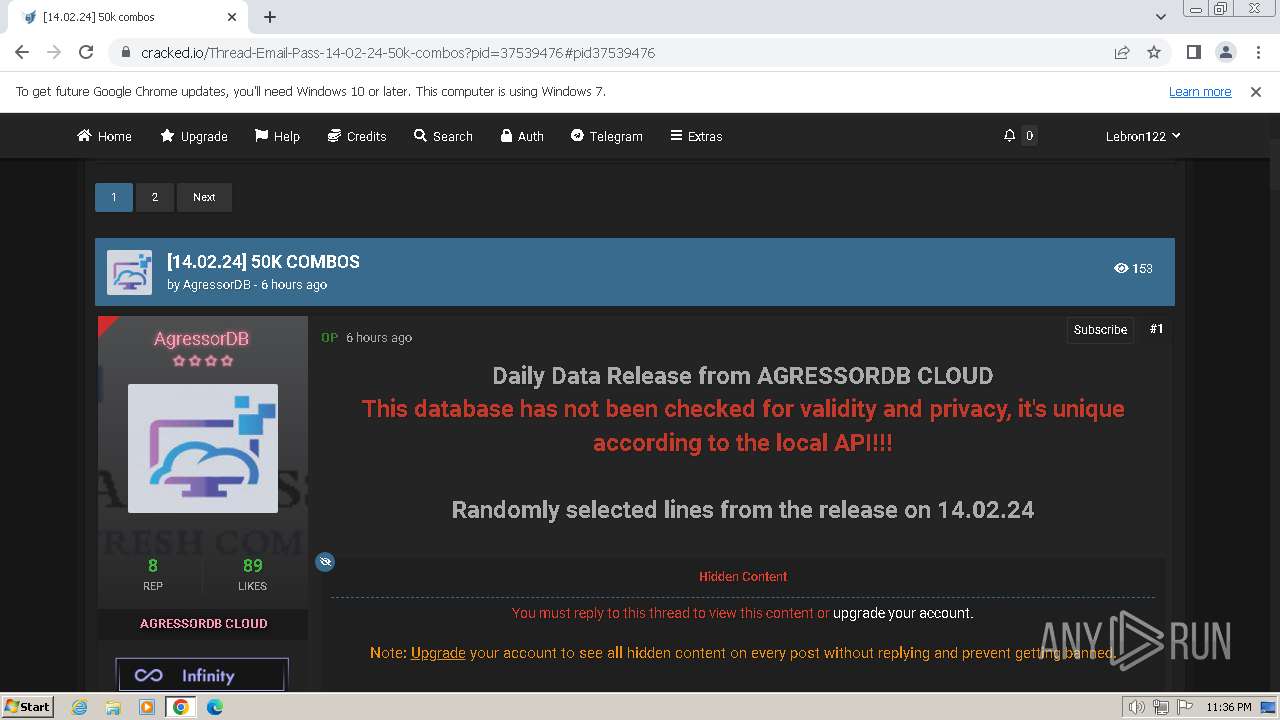This screenshot has width=1280, height=720.
Task: Click the volume speaker tray icon
Action: point(1137,707)
